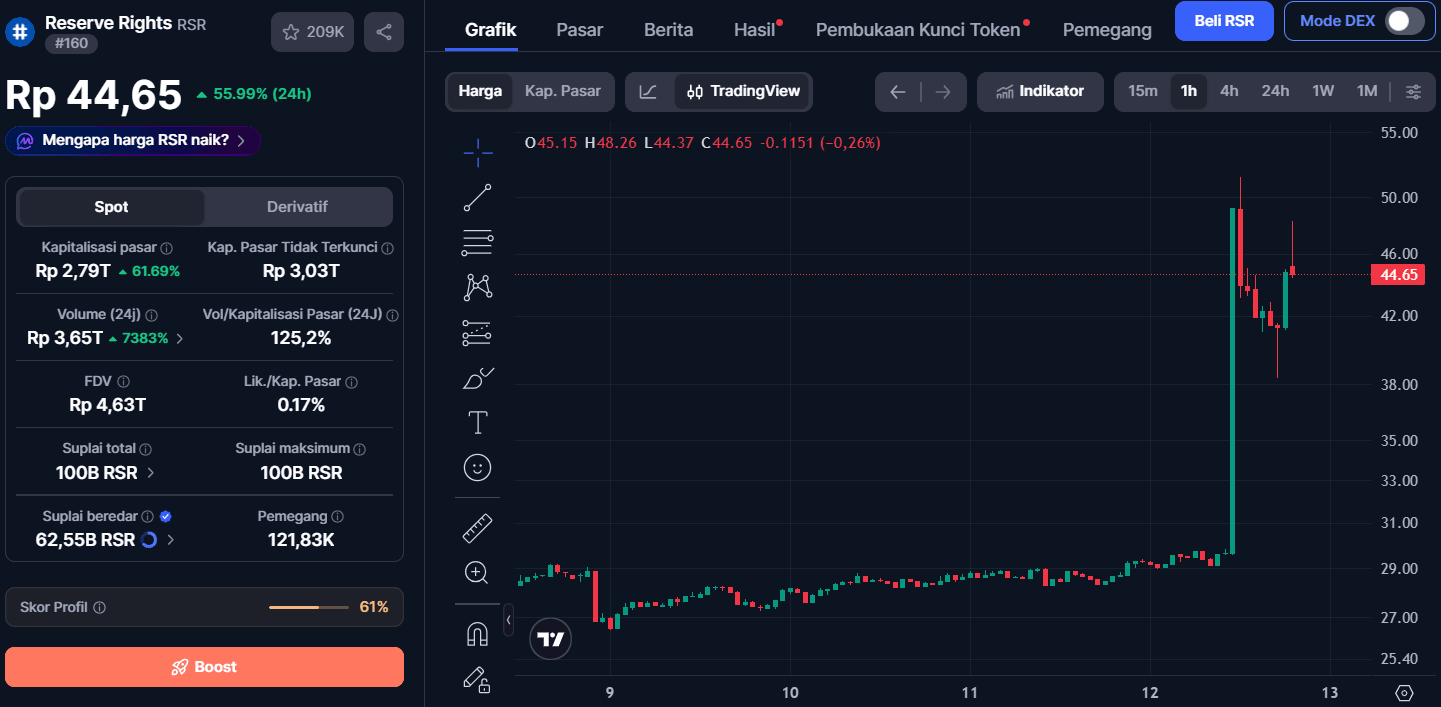Collapse the drawing toolbar side arrow
This screenshot has height=707, width=1441.
pos(508,620)
